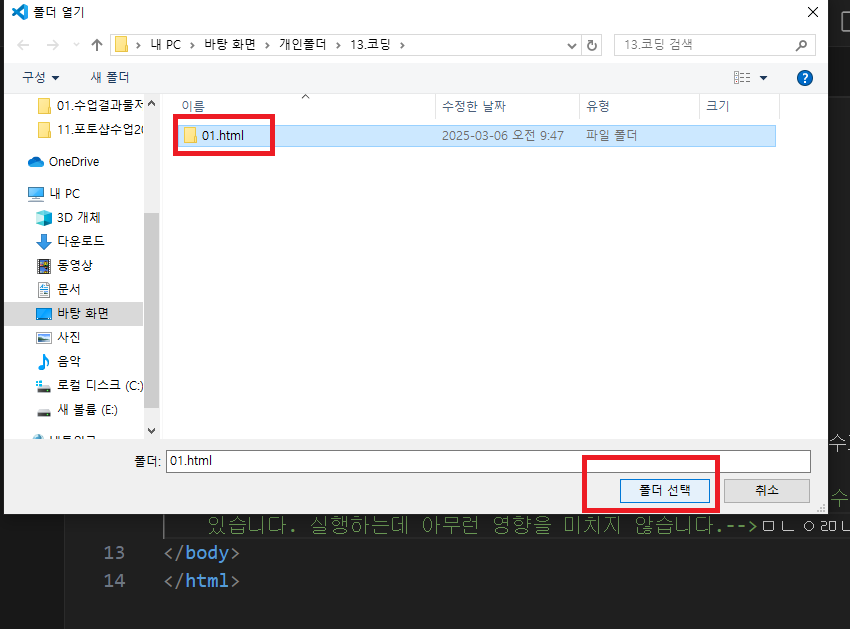
Task: Click closing html tag in editor line 14
Action: [201, 581]
